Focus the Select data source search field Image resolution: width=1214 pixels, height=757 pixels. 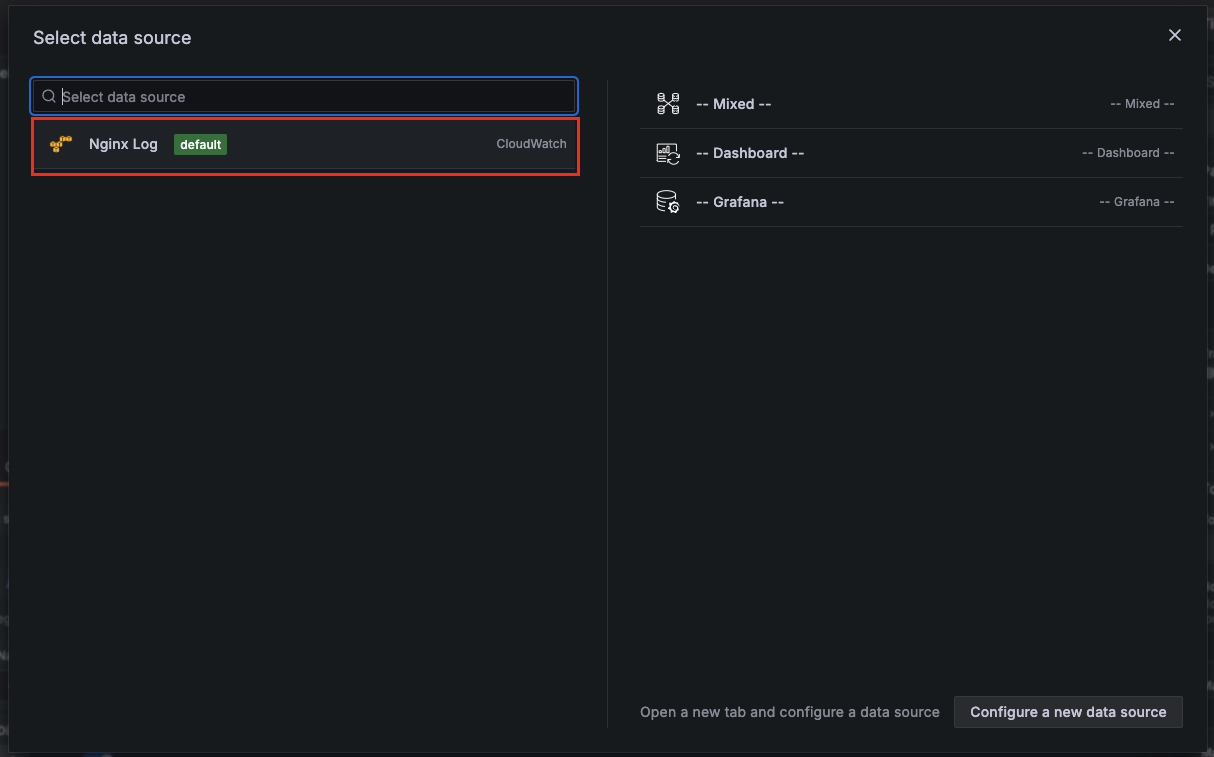304,97
